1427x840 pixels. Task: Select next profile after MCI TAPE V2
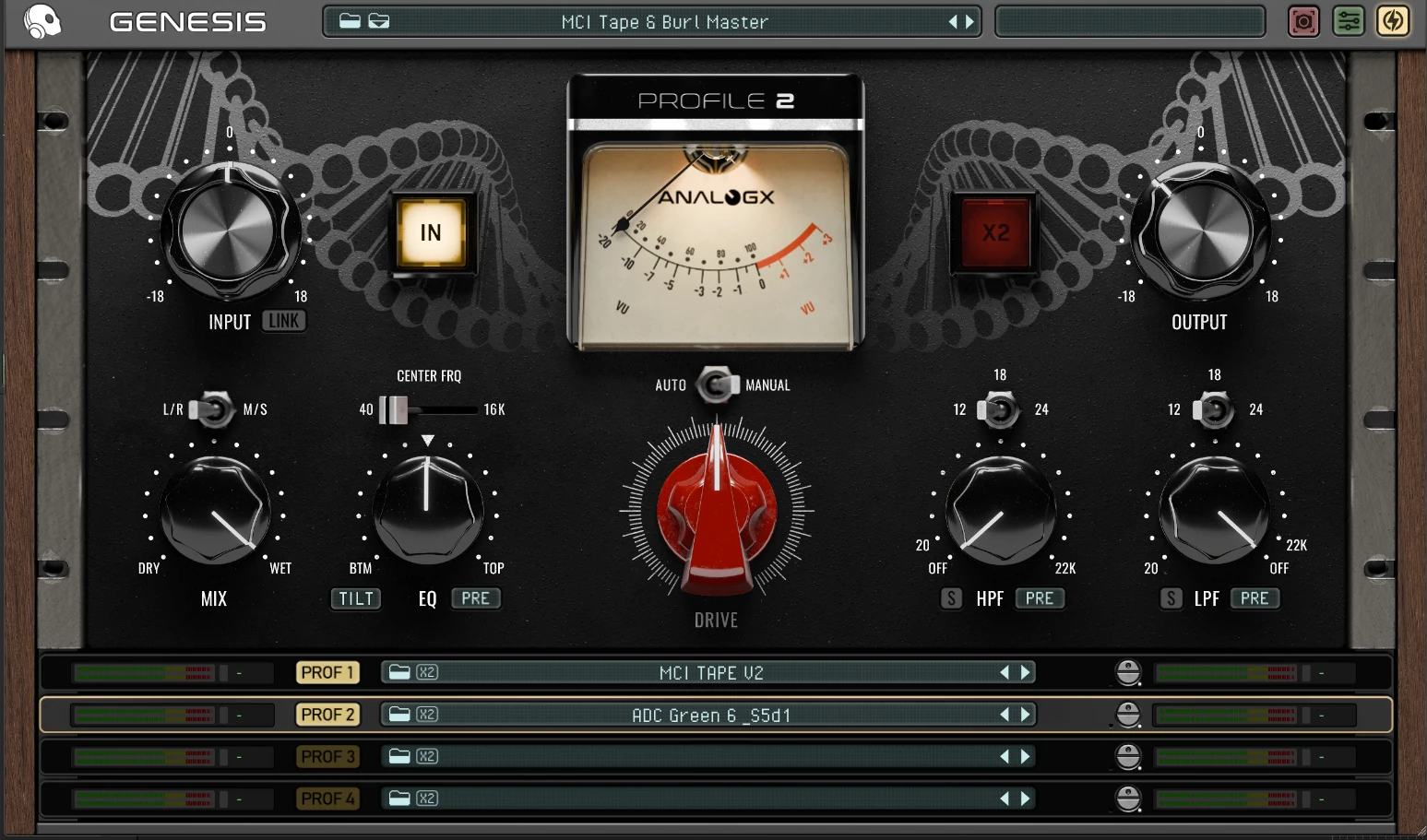click(1025, 672)
